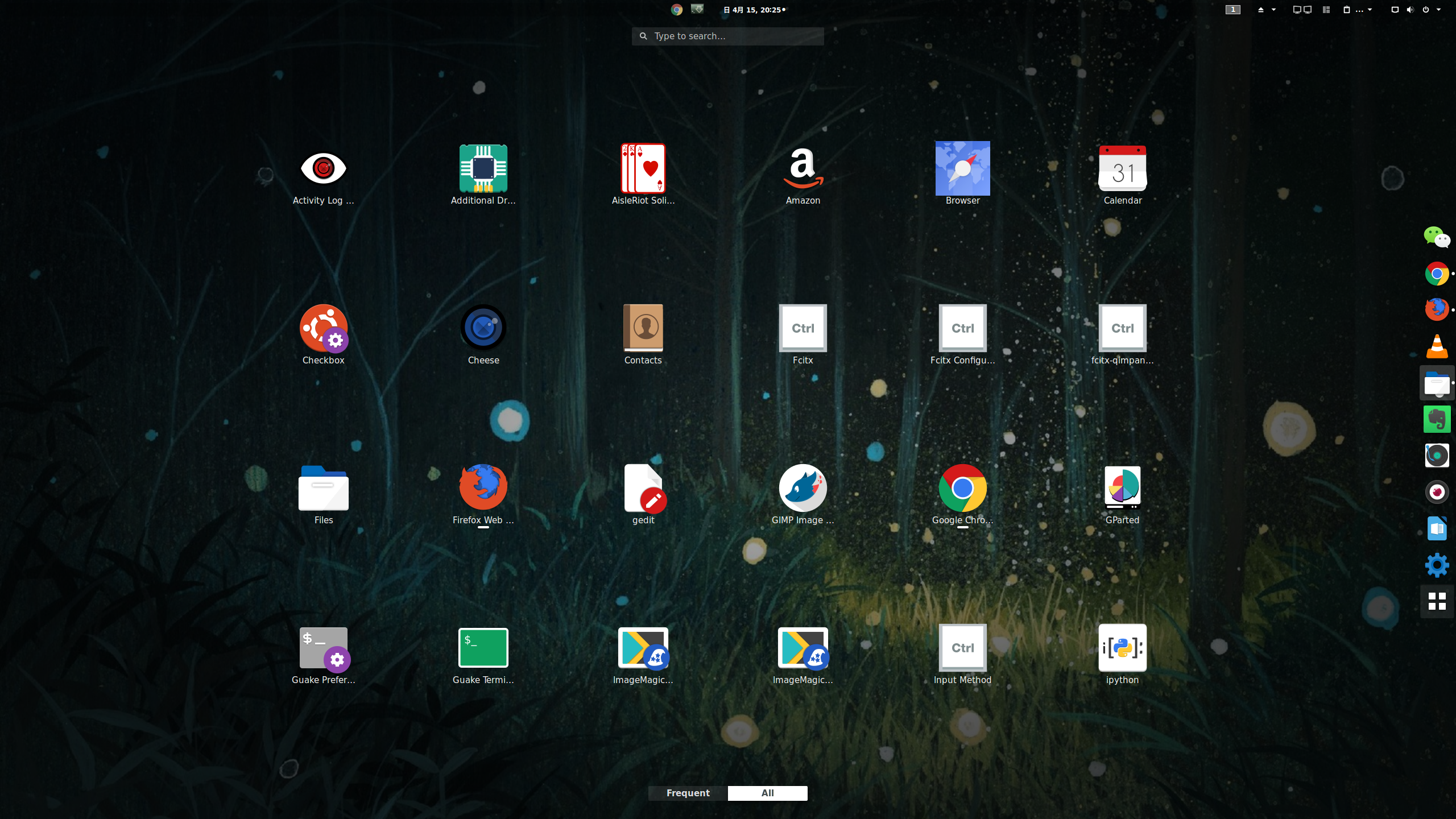Launch the GParted partition editor
The height and width of the screenshot is (819, 1456).
click(x=1122, y=495)
